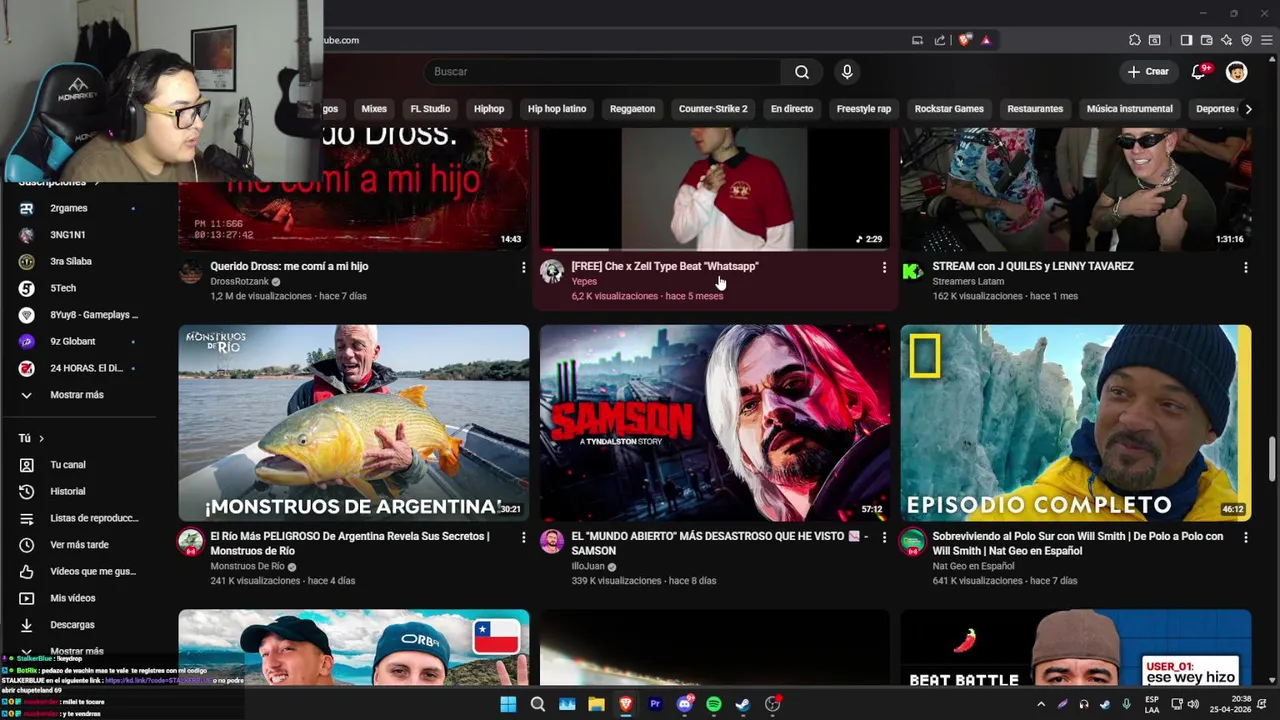This screenshot has width=1280, height=720.
Task: Select the Mixes filter chip
Action: pyautogui.click(x=374, y=109)
